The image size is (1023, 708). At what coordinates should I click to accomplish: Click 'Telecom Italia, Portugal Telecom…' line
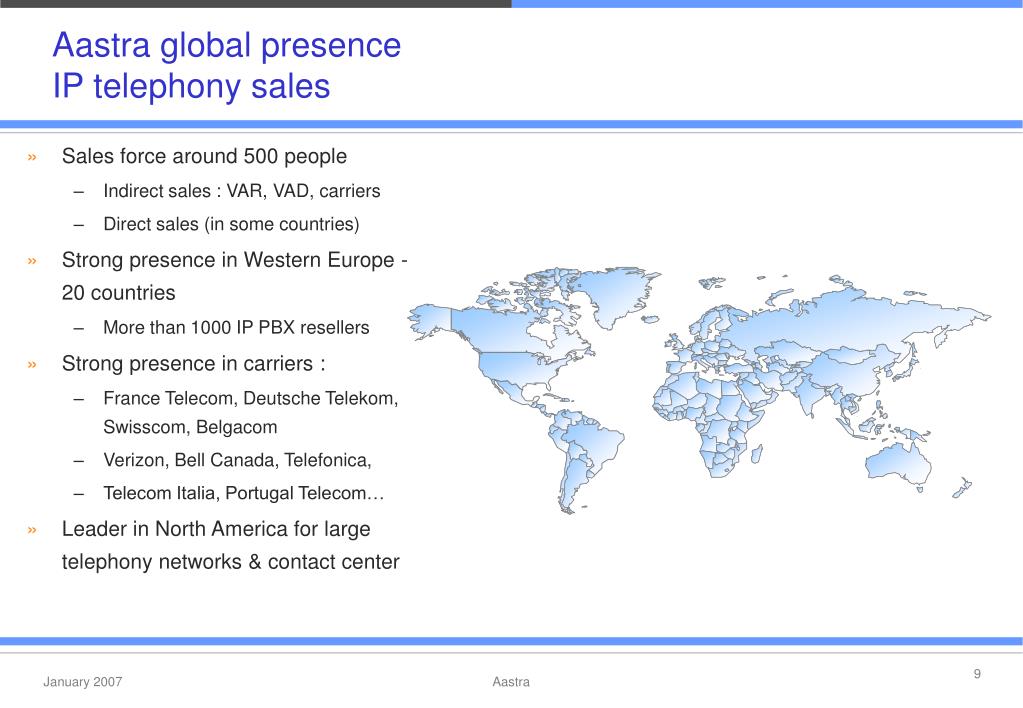(x=243, y=493)
